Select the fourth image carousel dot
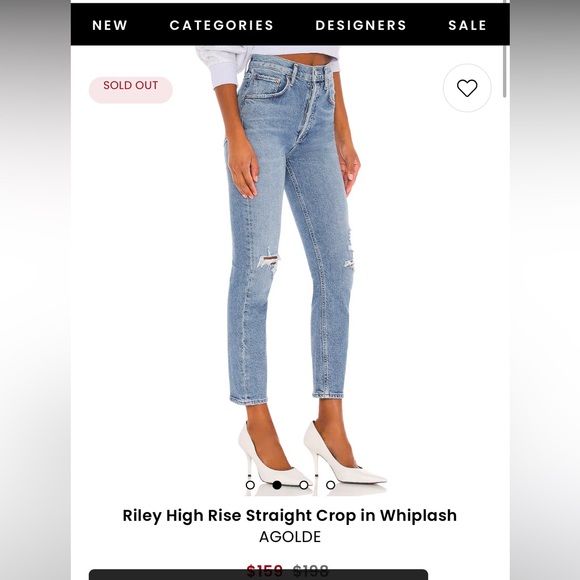Screen dimensions: 580x580 pyautogui.click(x=330, y=485)
